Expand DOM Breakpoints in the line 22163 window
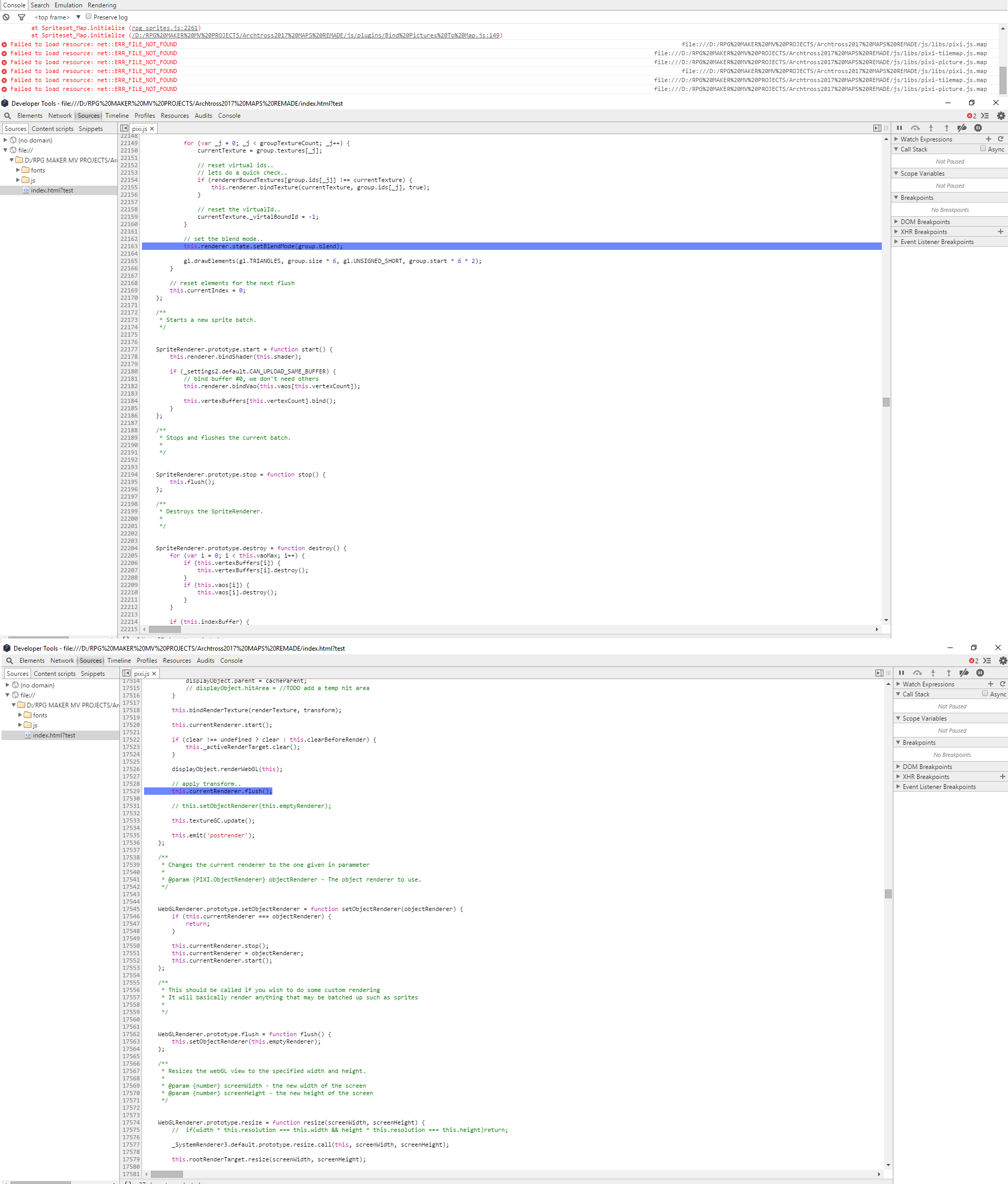The width and height of the screenshot is (1008, 1184). (896, 222)
